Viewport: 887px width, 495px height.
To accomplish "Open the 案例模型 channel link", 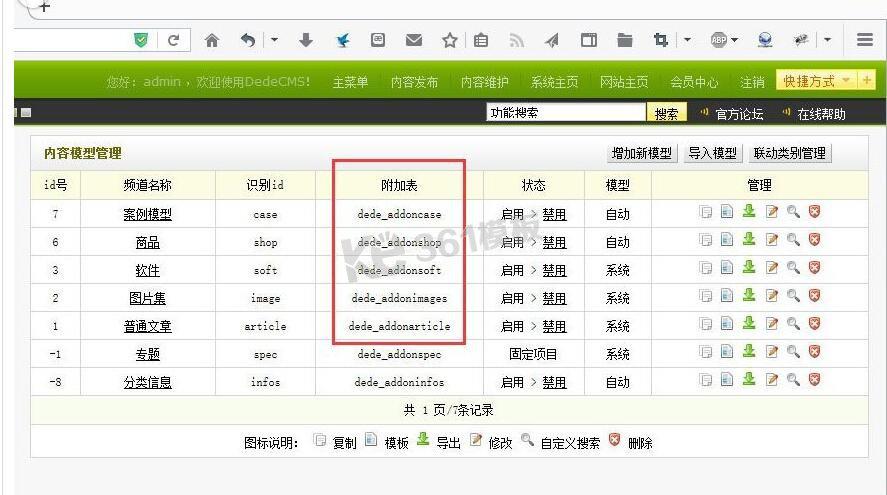I will [x=148, y=214].
